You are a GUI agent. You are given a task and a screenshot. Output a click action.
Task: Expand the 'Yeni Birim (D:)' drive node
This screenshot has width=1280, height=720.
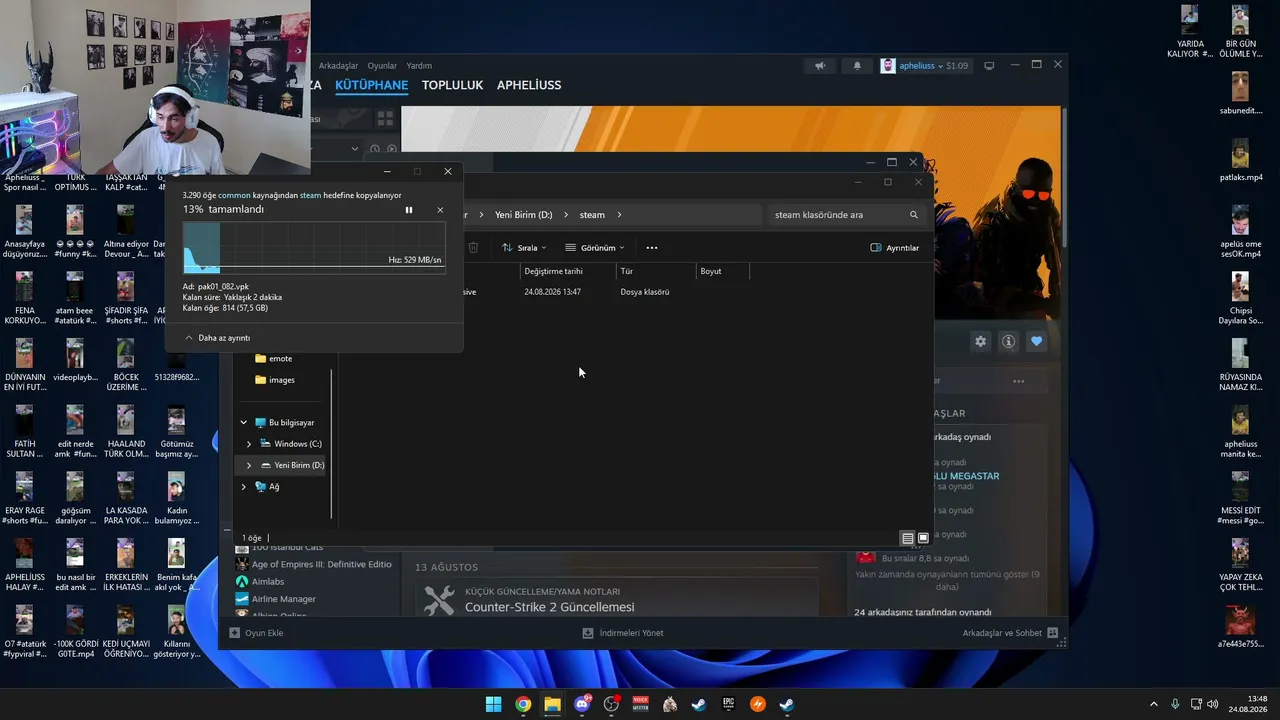pos(249,465)
